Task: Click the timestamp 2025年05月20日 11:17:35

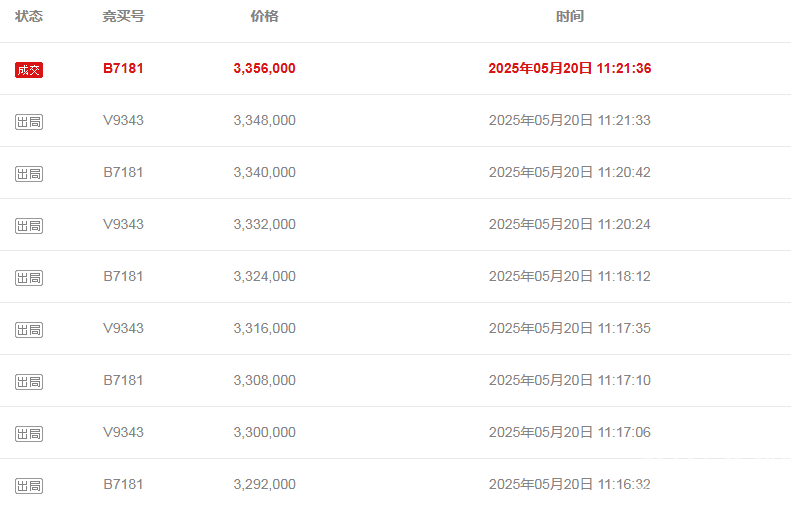Action: (570, 328)
